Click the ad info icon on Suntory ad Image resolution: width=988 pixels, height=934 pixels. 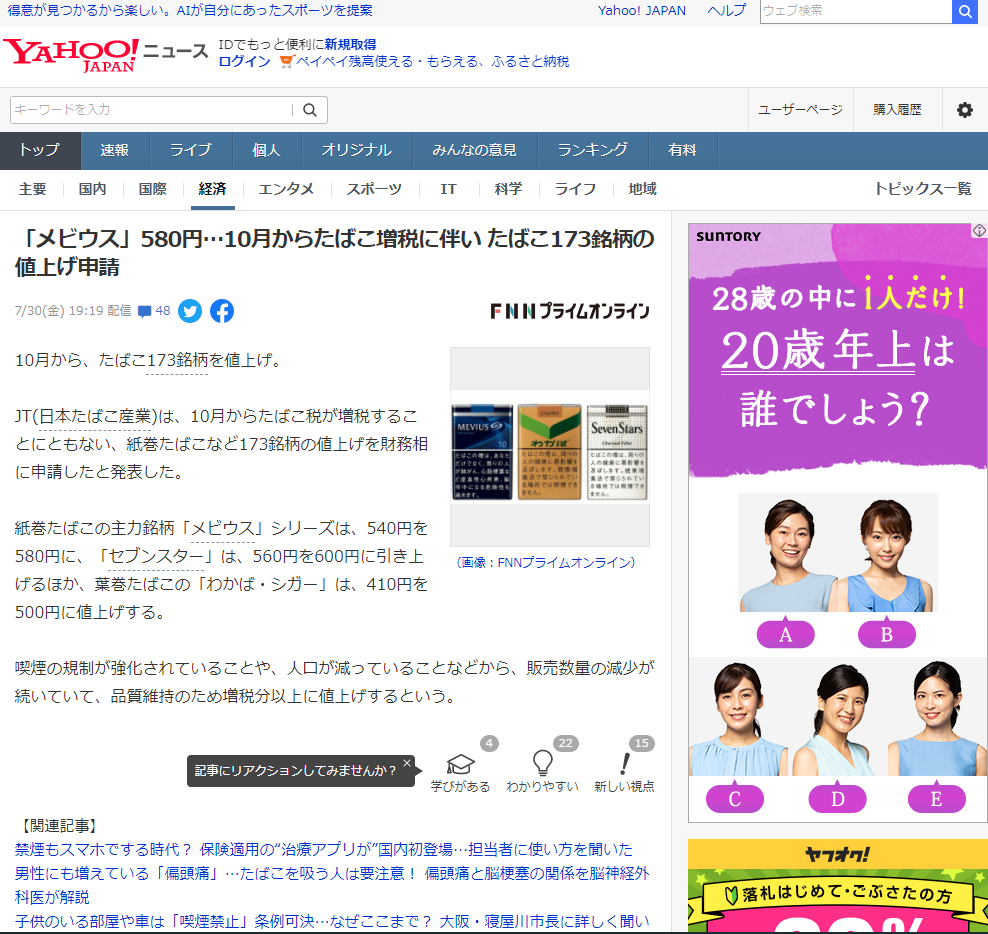[979, 231]
